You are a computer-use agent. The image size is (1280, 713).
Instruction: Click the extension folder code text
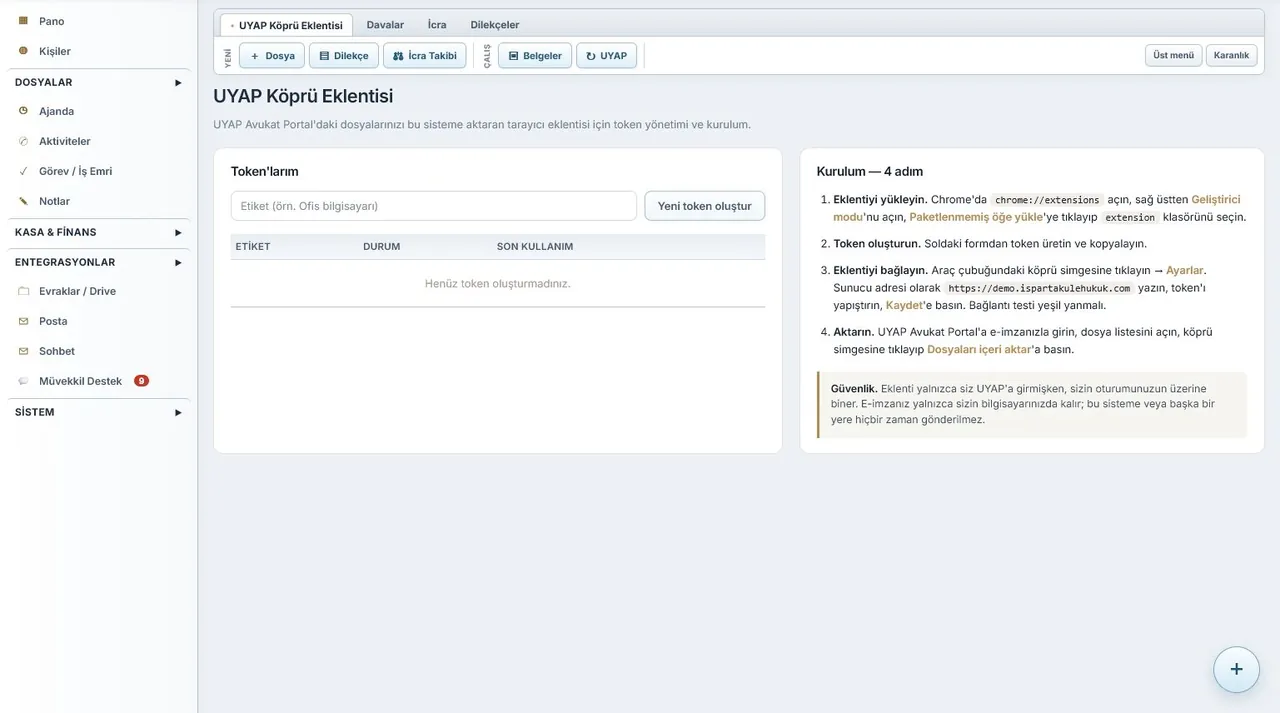coord(1130,217)
